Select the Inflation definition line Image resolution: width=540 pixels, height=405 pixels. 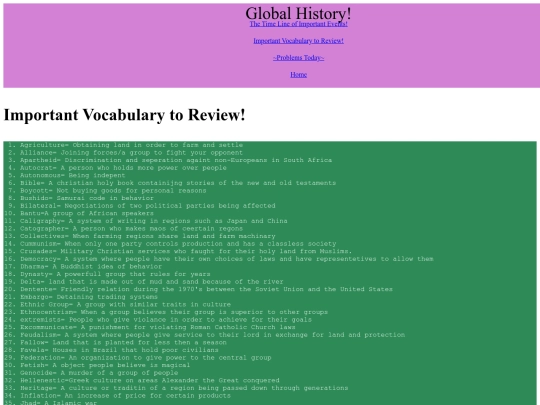point(125,395)
